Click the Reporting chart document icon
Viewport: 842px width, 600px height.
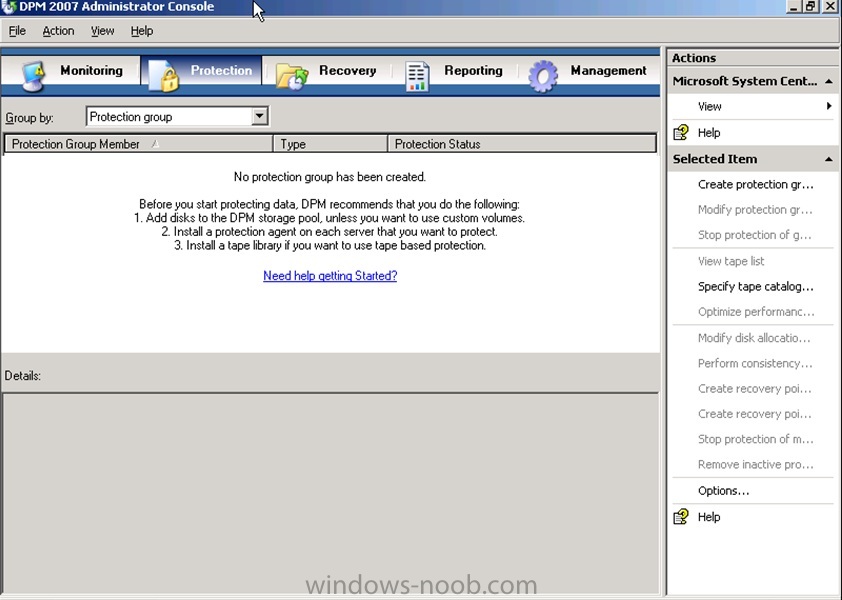click(x=417, y=76)
